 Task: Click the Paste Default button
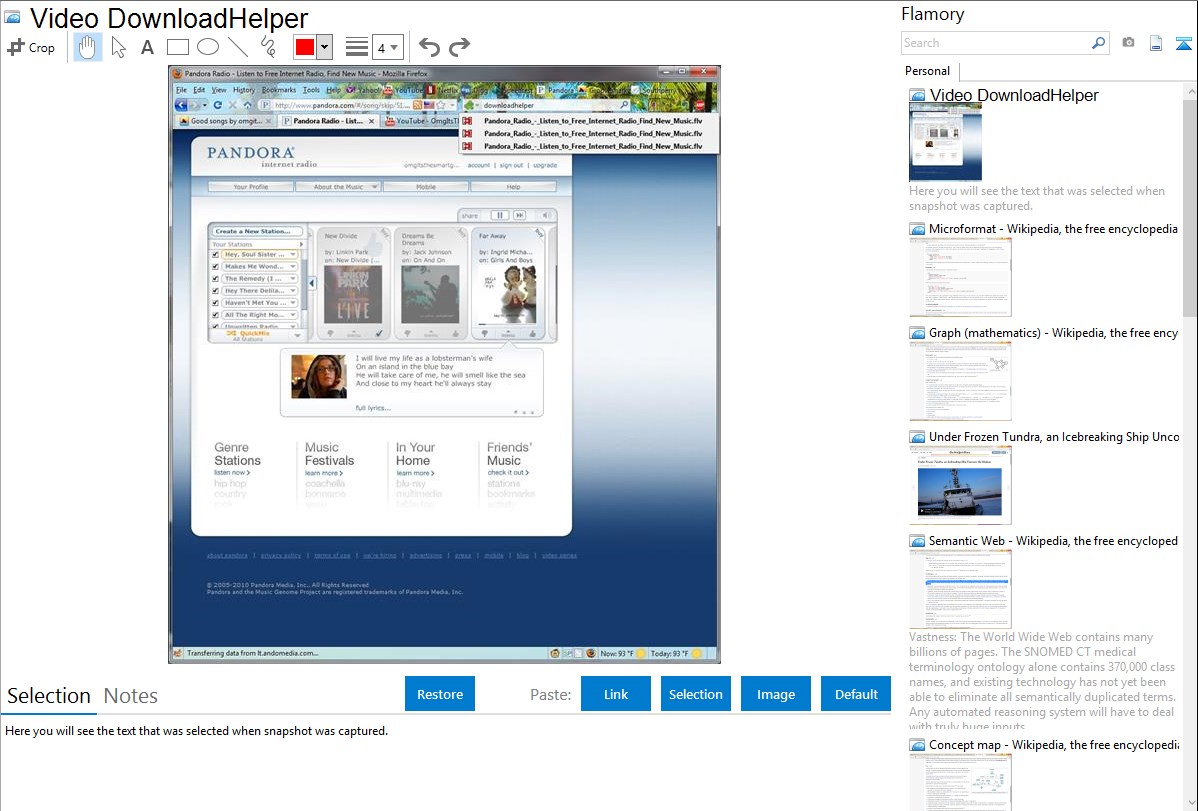coord(856,694)
